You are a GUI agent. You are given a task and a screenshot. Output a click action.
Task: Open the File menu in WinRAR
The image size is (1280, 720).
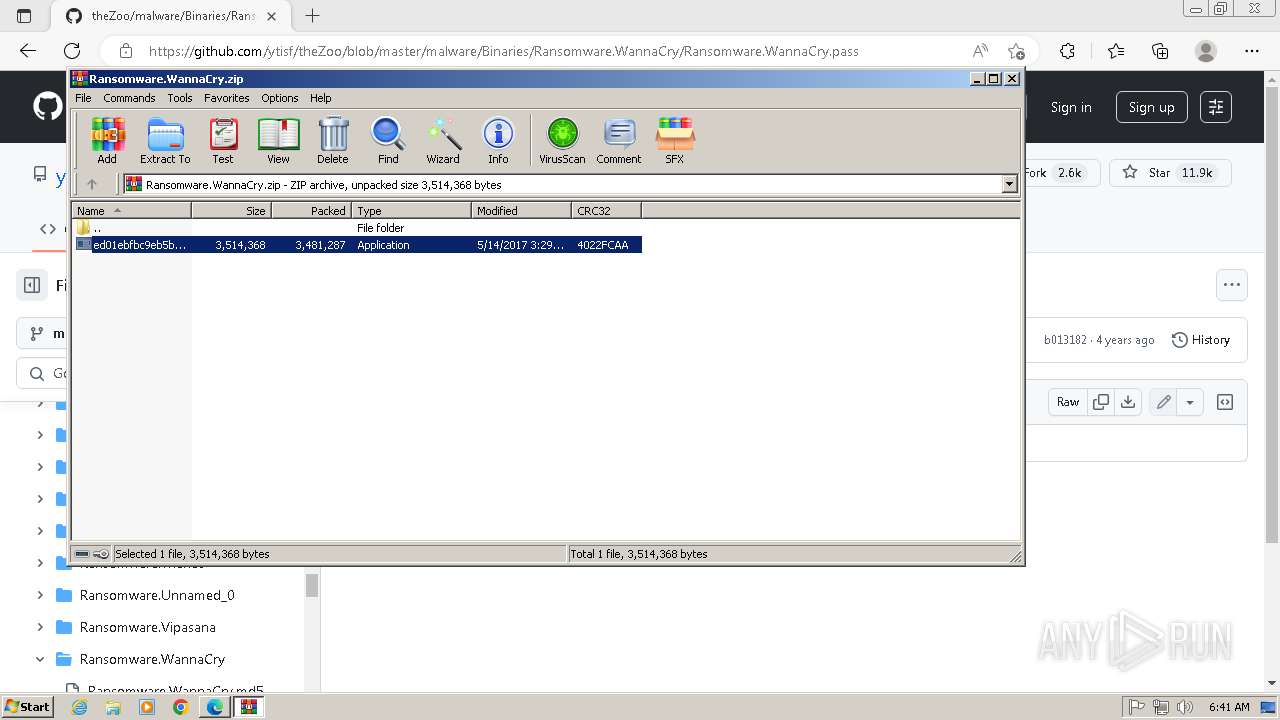(x=83, y=98)
